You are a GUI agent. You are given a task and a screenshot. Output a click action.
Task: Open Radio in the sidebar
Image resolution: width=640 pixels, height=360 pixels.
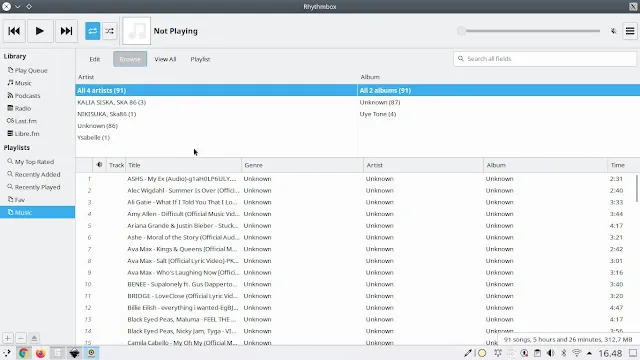point(38,109)
